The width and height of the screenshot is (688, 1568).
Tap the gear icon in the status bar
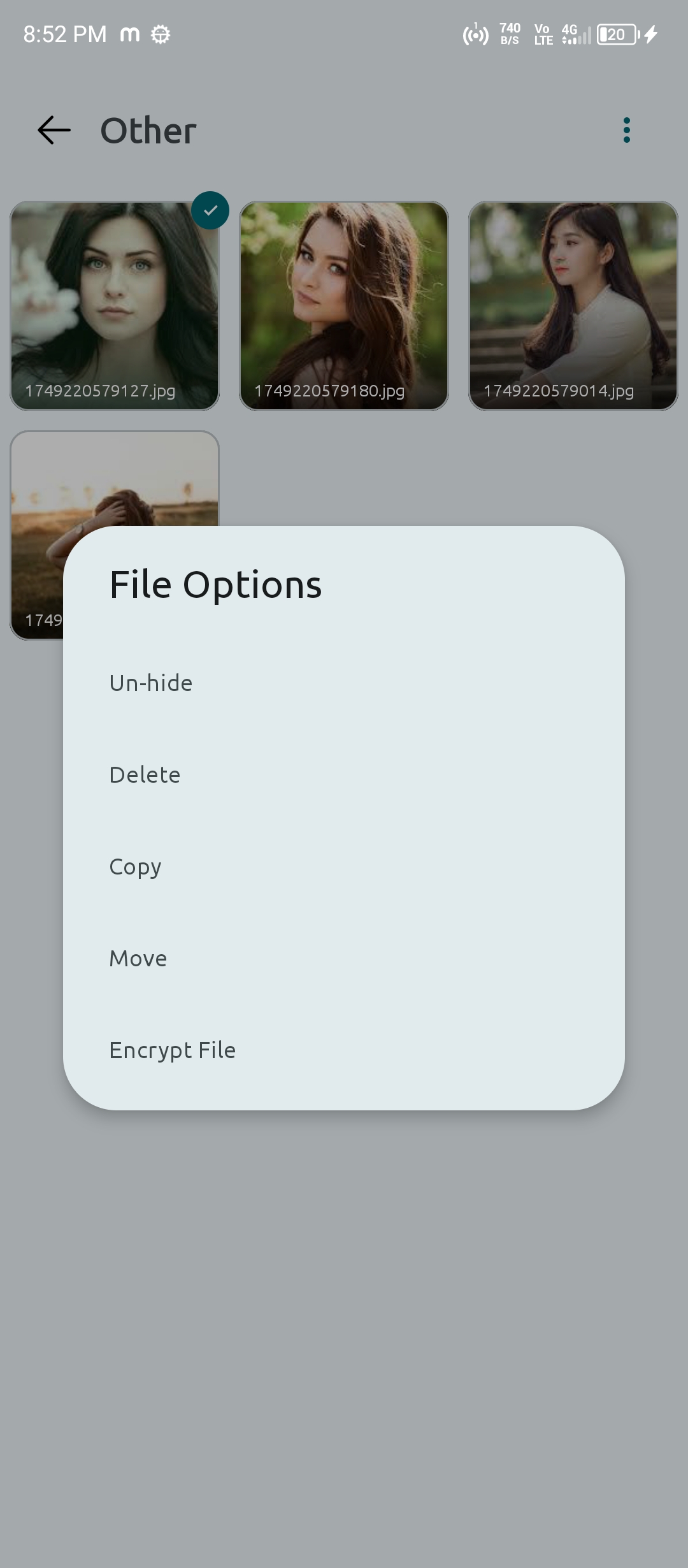coord(161,34)
